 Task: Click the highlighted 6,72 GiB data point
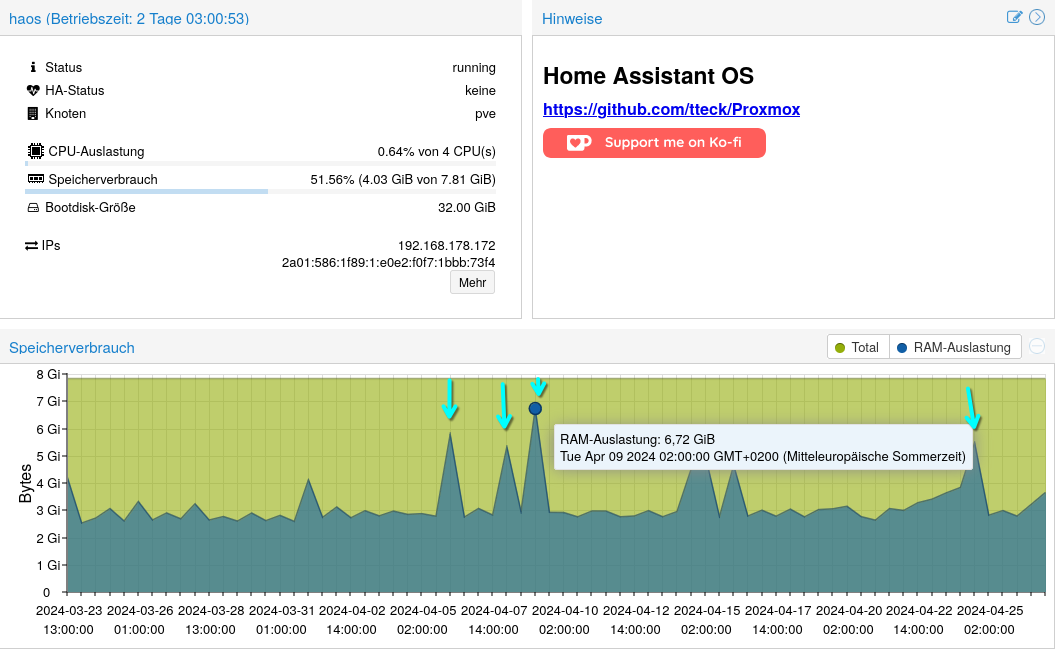(x=535, y=408)
